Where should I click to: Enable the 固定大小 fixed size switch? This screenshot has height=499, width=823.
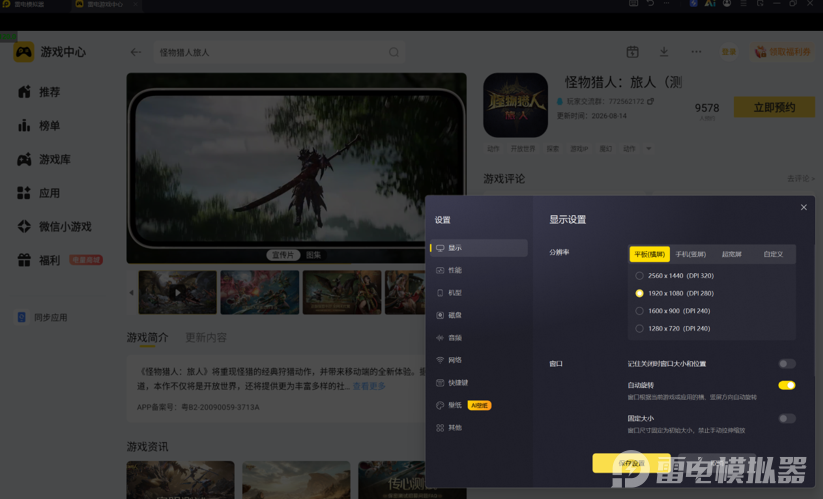click(x=787, y=418)
